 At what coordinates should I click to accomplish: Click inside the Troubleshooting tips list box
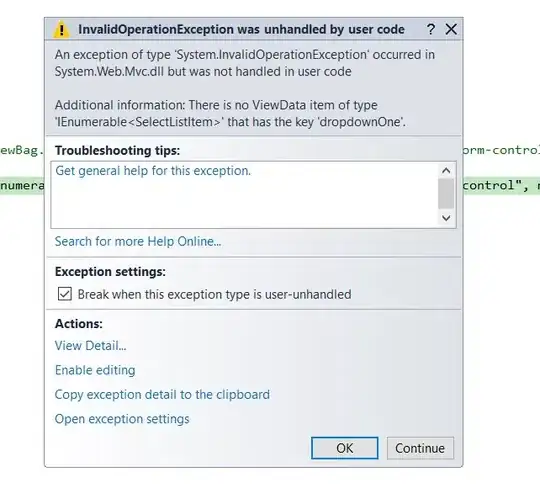(x=245, y=195)
